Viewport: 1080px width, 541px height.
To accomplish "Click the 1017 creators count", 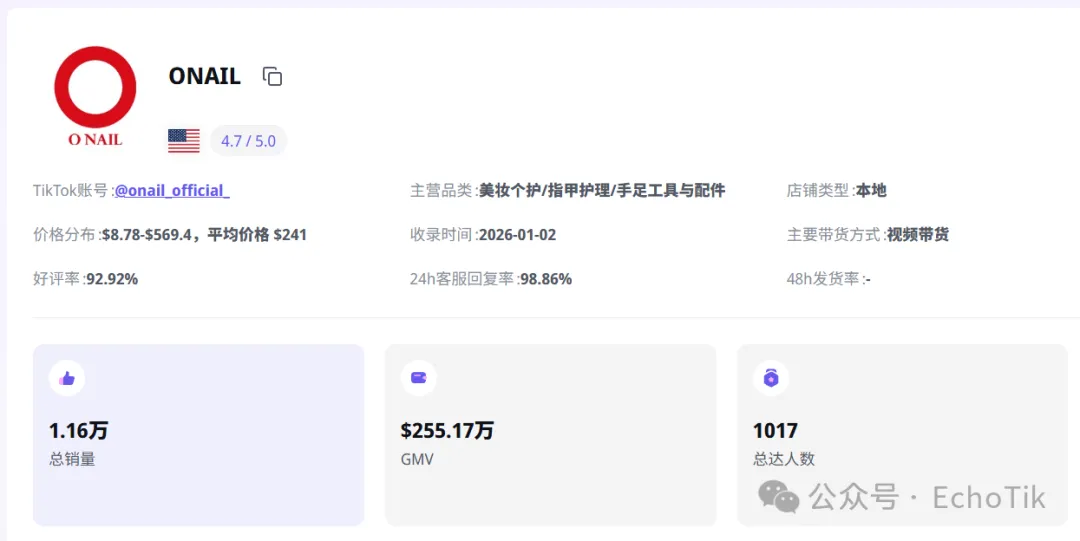I will click(x=775, y=431).
